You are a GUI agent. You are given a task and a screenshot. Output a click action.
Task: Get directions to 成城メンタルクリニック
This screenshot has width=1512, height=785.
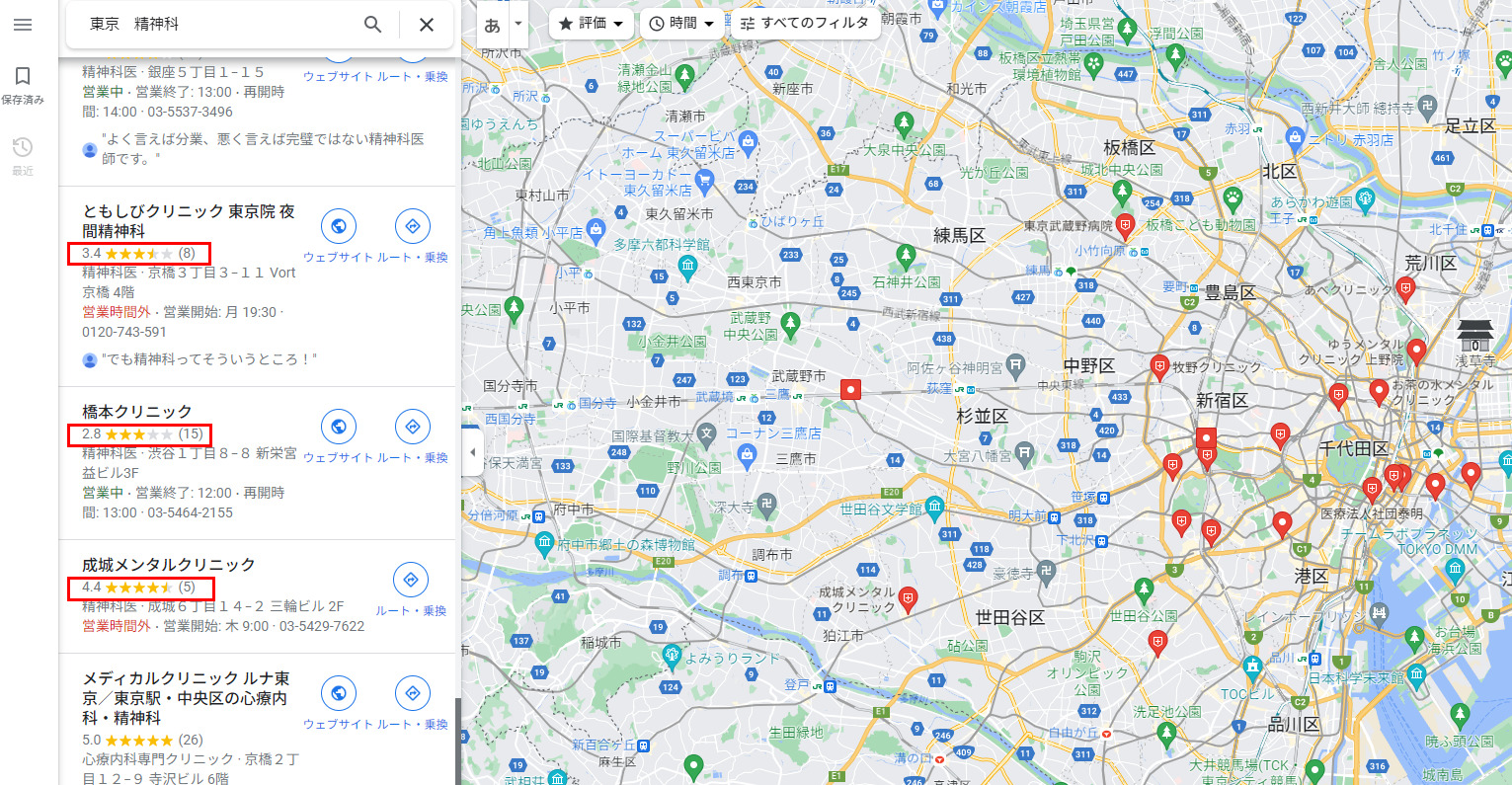pos(412,580)
